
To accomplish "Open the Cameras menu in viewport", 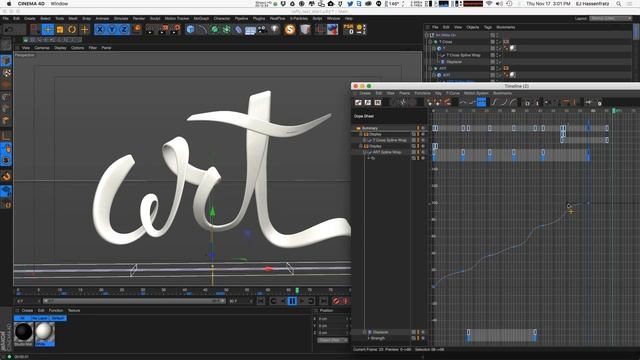I will click(42, 48).
